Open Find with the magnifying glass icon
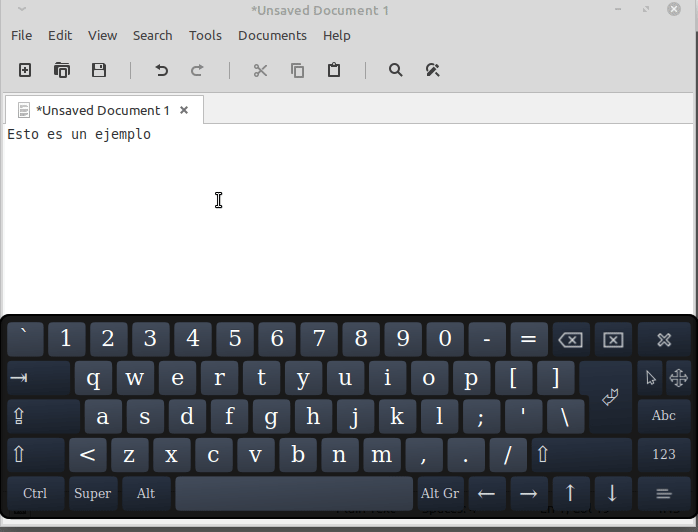This screenshot has height=532, width=698. 396,70
